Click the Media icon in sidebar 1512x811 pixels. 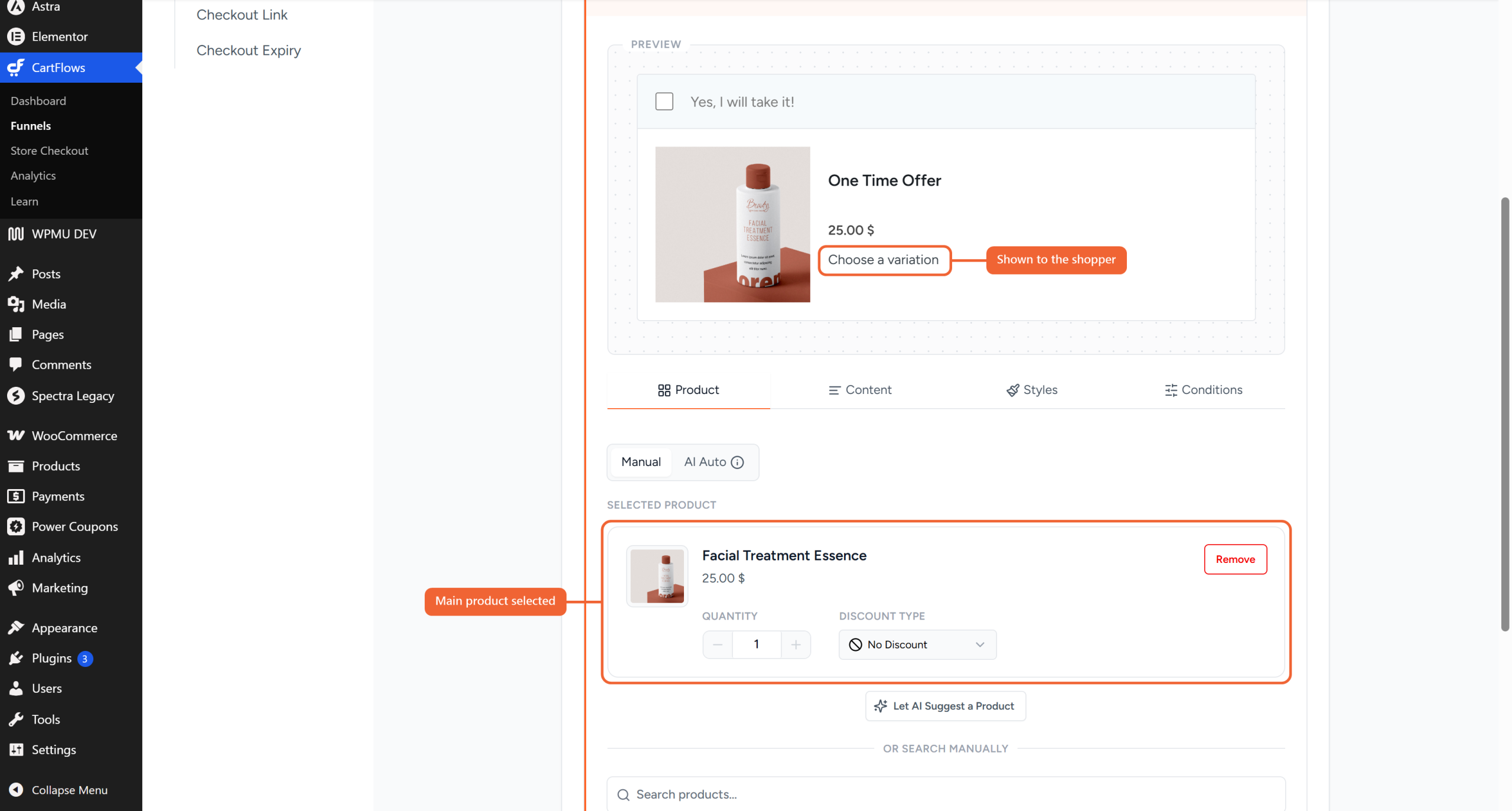pyautogui.click(x=16, y=304)
